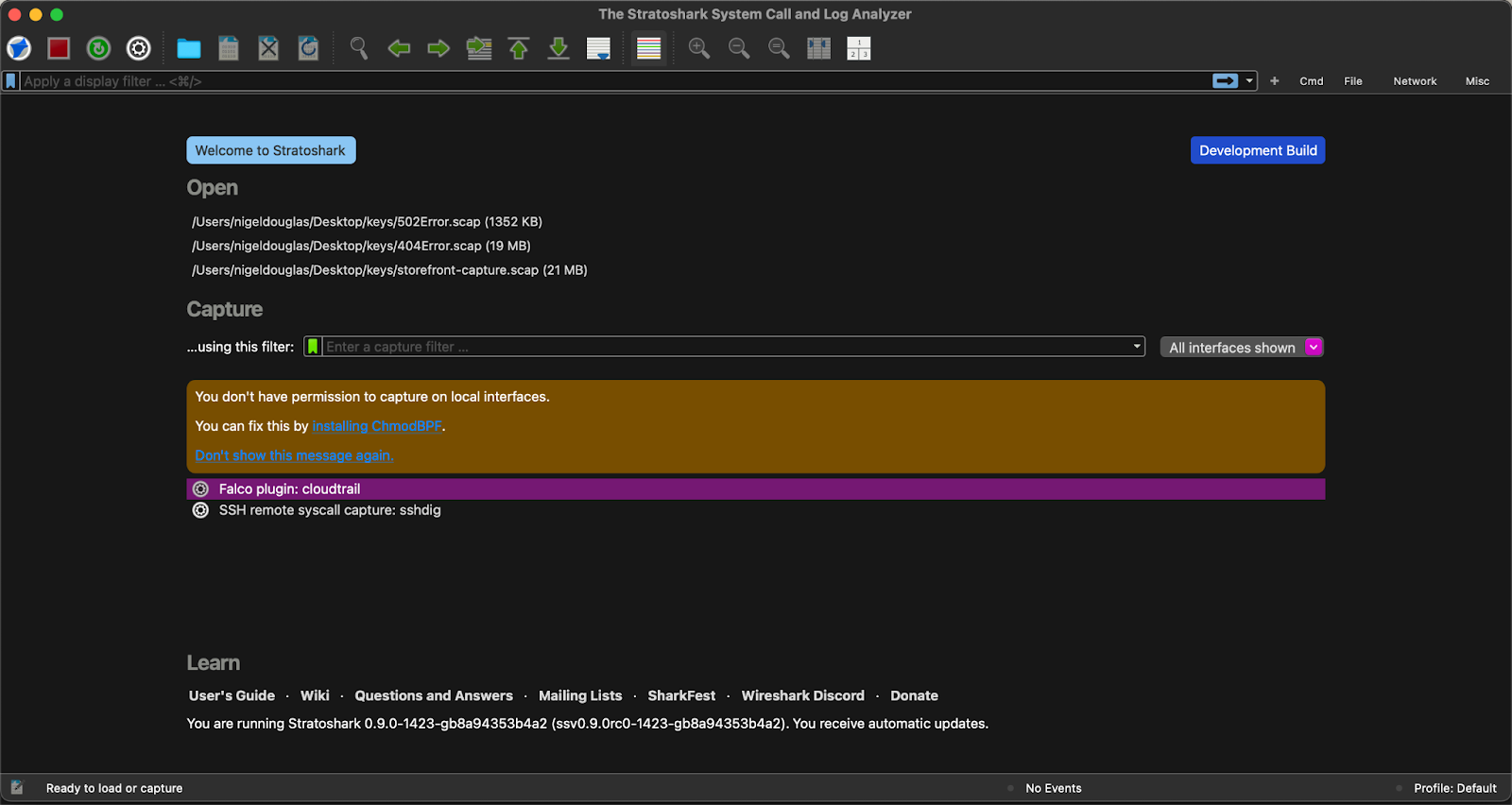Select SSH remote syscall capture: sshdig
The image size is (1512, 805).
click(756, 510)
